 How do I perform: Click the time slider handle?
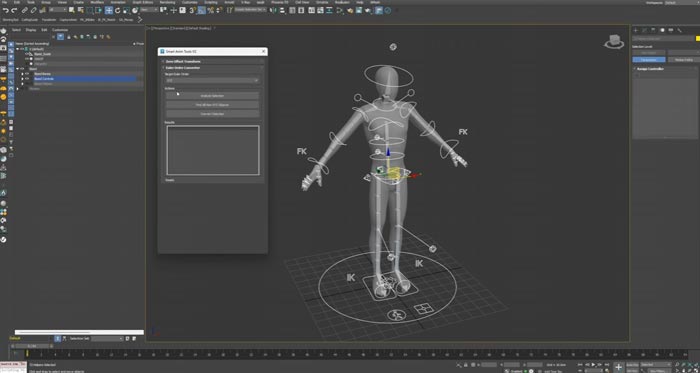point(31,346)
